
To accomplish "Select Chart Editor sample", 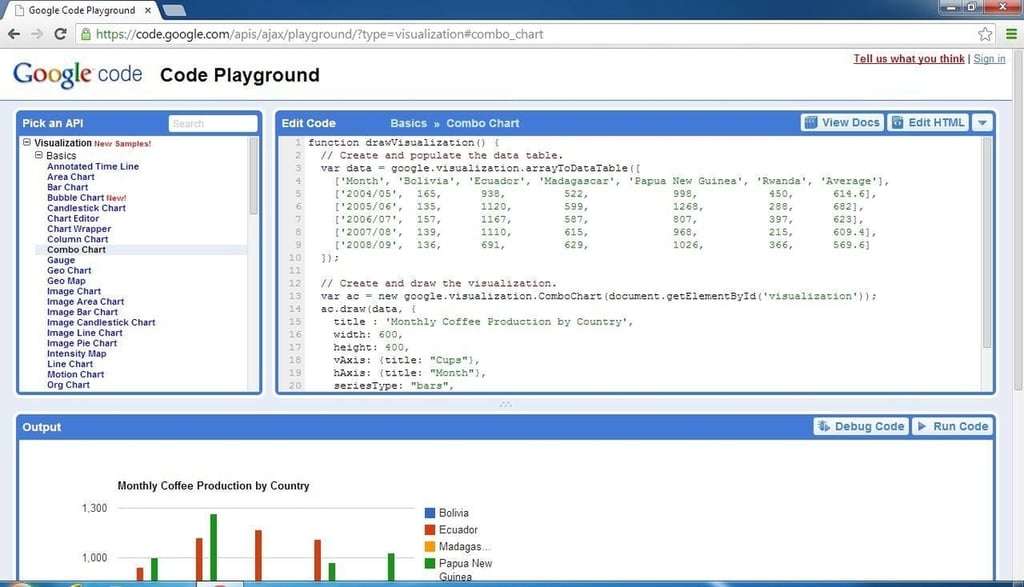I will [x=72, y=219].
